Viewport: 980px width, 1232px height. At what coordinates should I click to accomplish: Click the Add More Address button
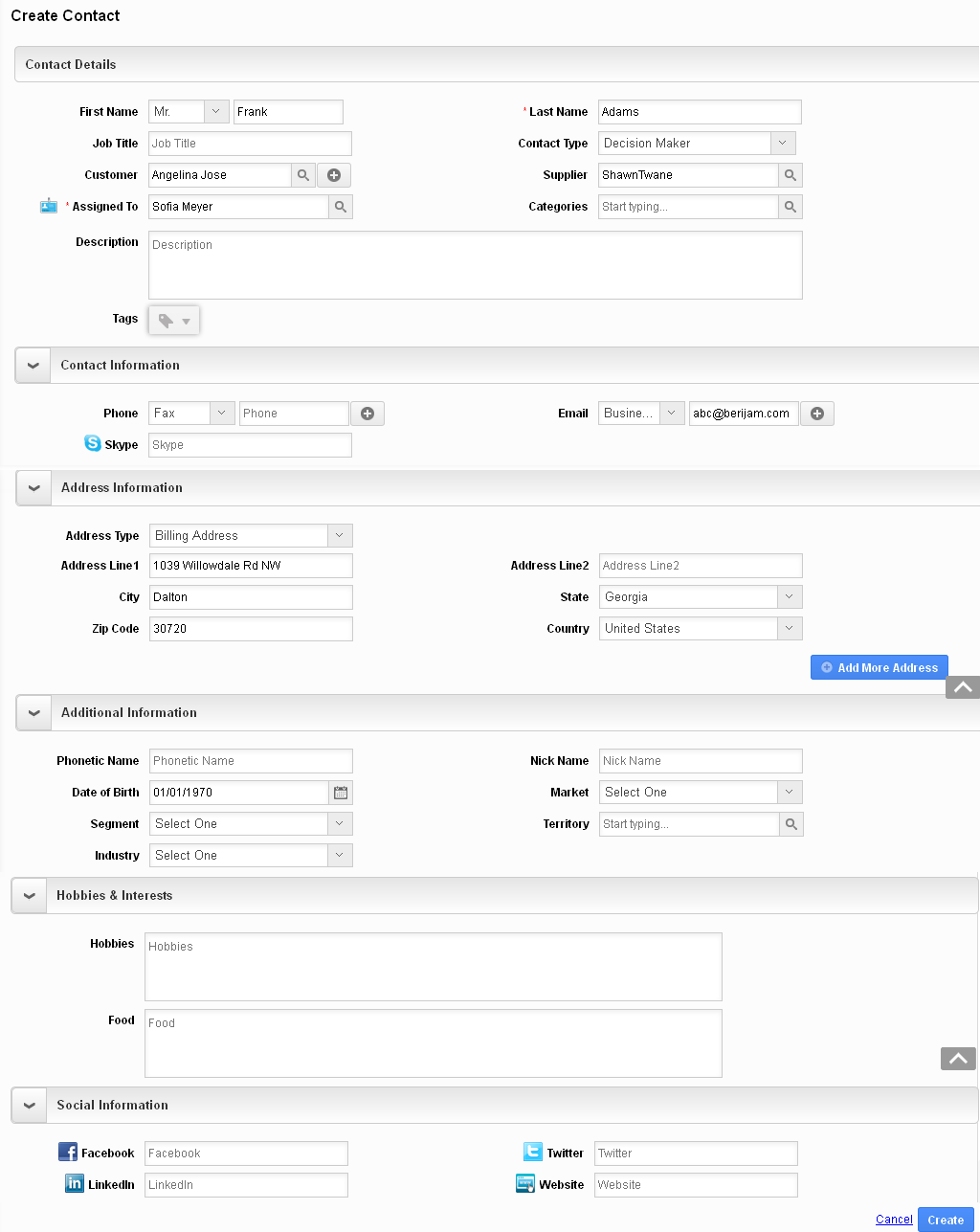click(879, 667)
